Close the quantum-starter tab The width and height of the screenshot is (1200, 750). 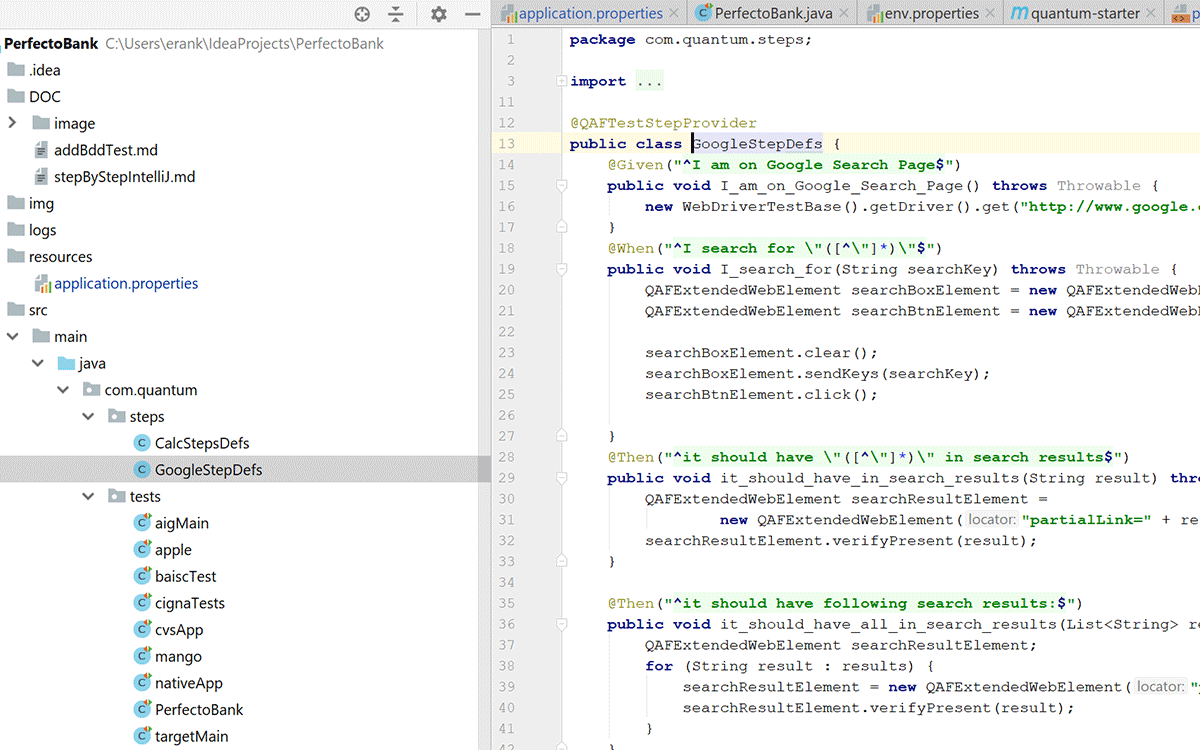[x=1152, y=14]
